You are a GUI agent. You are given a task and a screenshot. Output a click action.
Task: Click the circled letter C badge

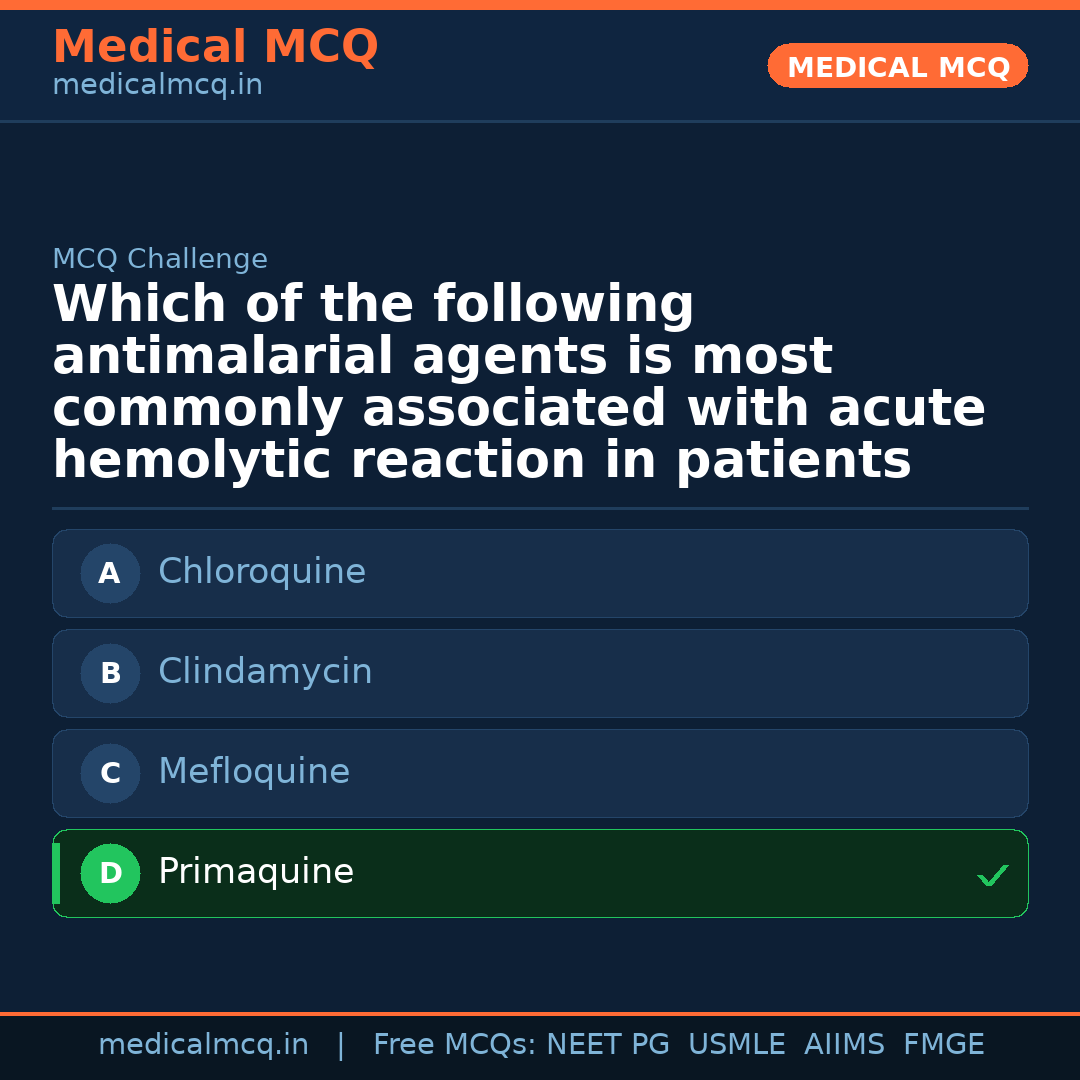110,774
